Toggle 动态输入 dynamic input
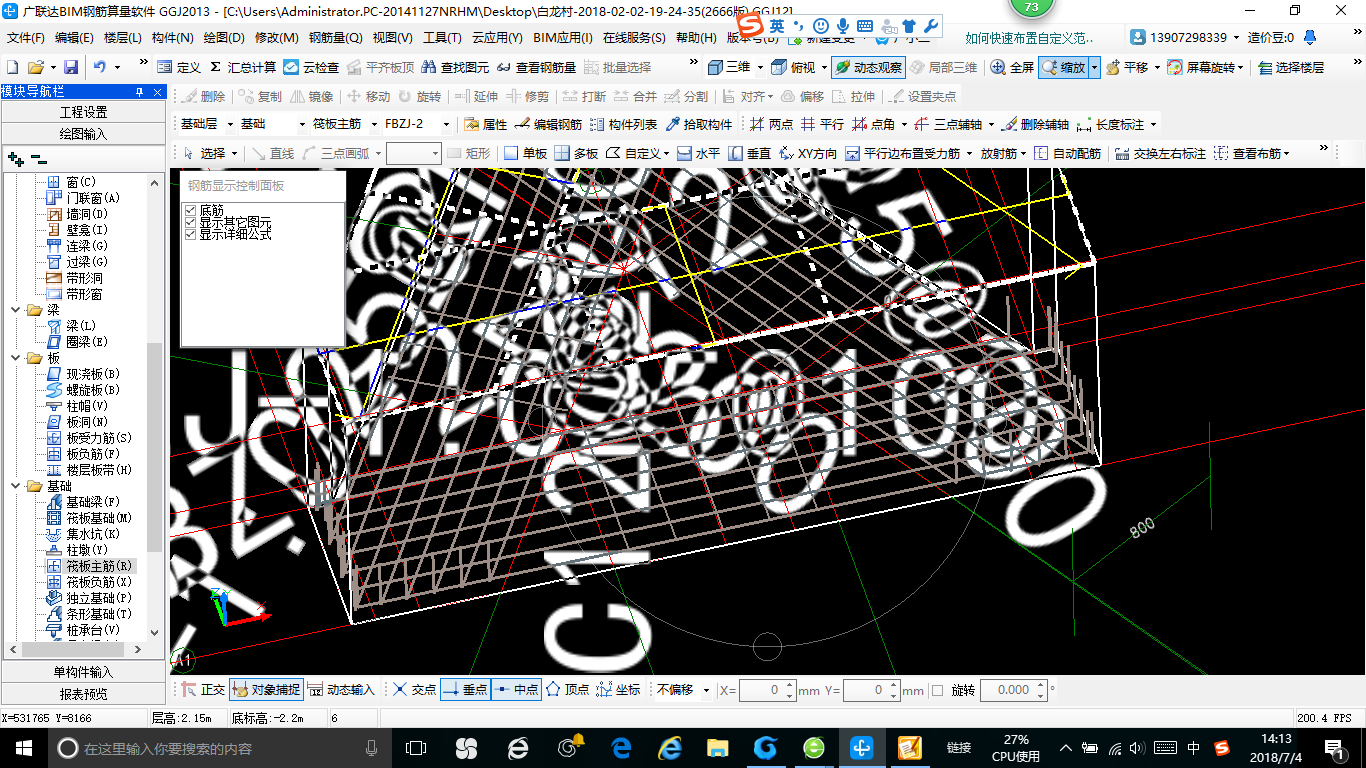1366x768 pixels. [x=341, y=690]
